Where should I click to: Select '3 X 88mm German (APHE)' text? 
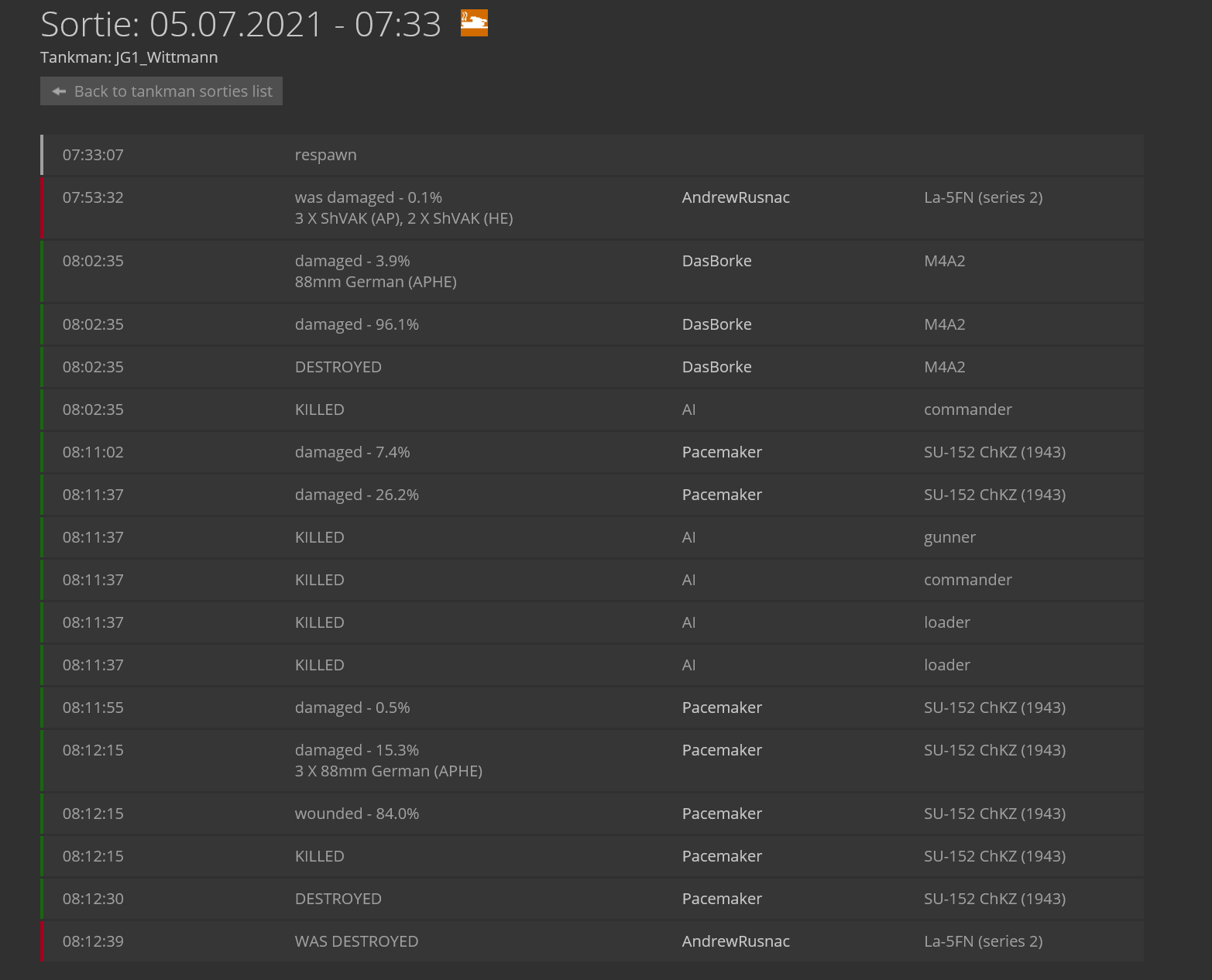pyautogui.click(x=388, y=771)
